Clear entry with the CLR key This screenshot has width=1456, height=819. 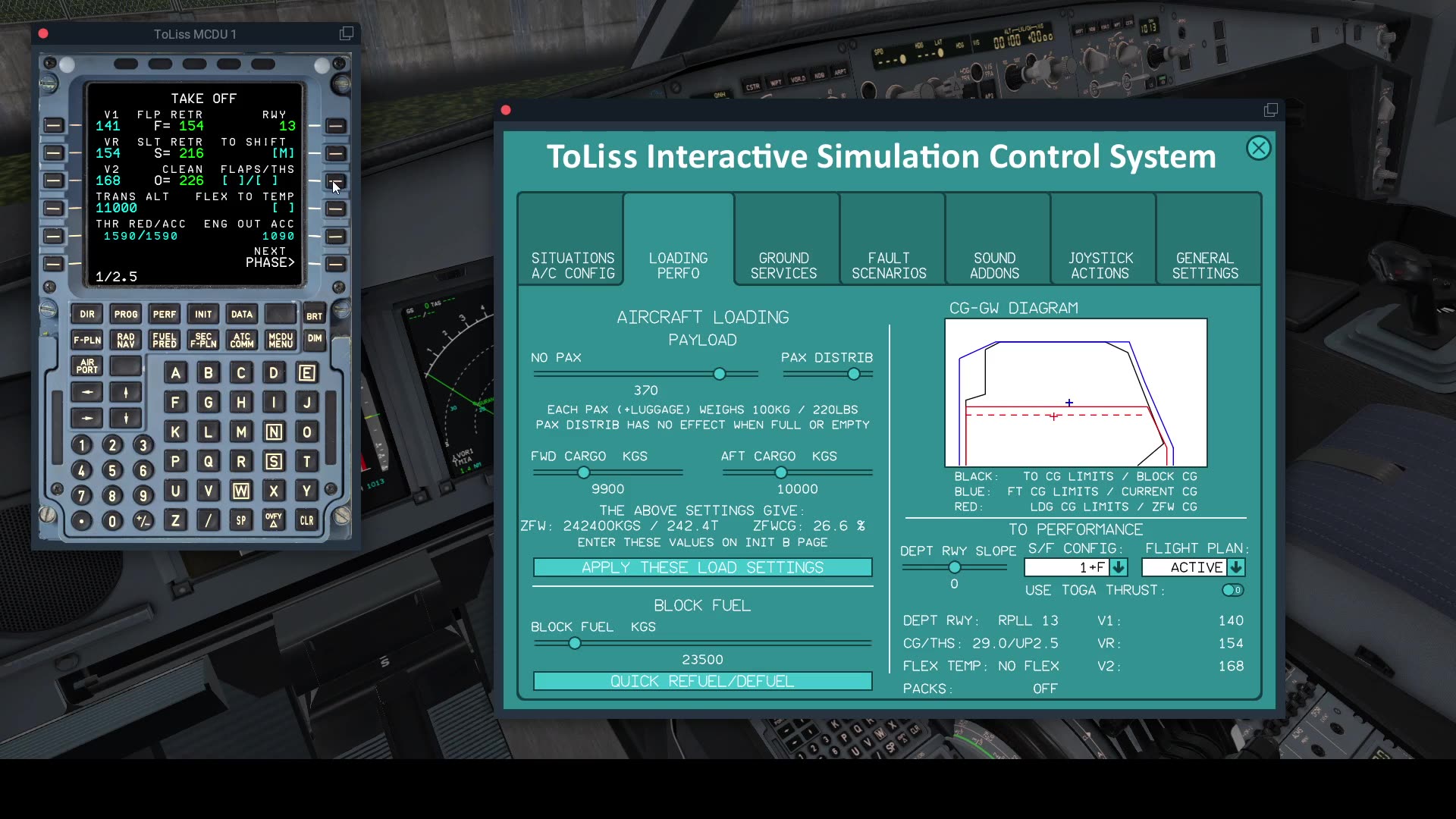(x=306, y=520)
